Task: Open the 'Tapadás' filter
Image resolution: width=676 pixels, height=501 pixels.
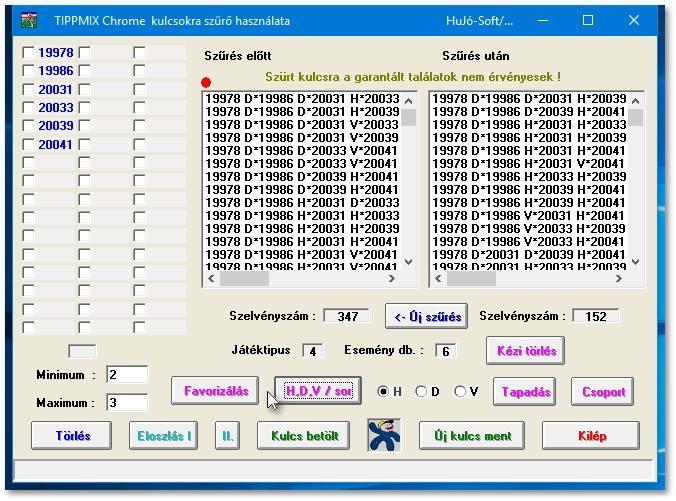Action: (525, 391)
